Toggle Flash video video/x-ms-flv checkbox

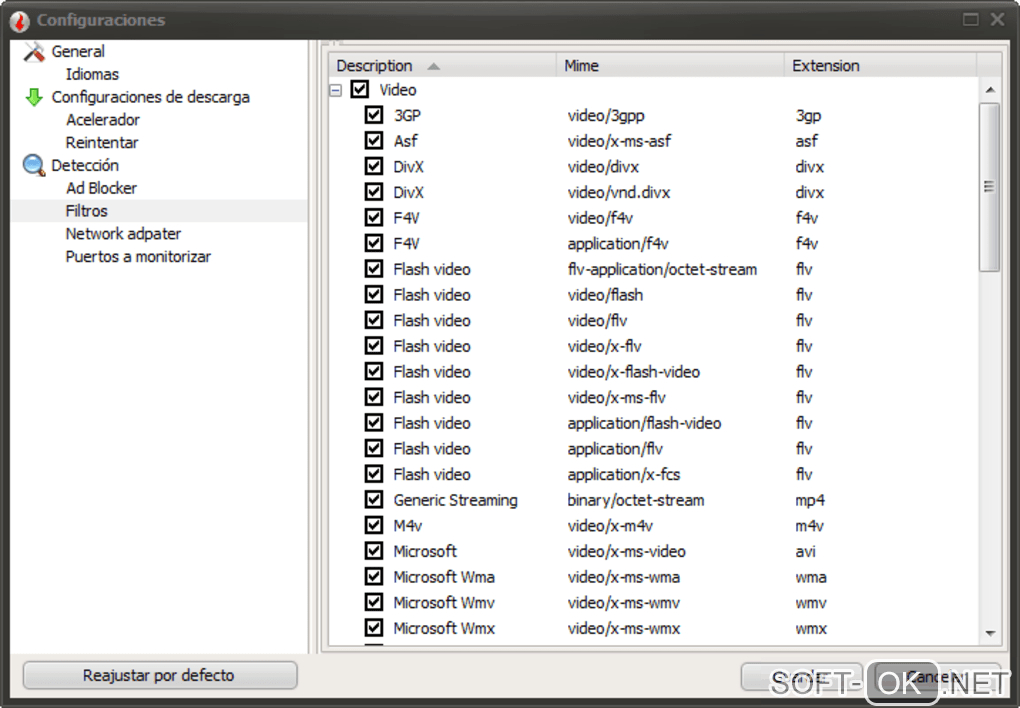tap(373, 397)
